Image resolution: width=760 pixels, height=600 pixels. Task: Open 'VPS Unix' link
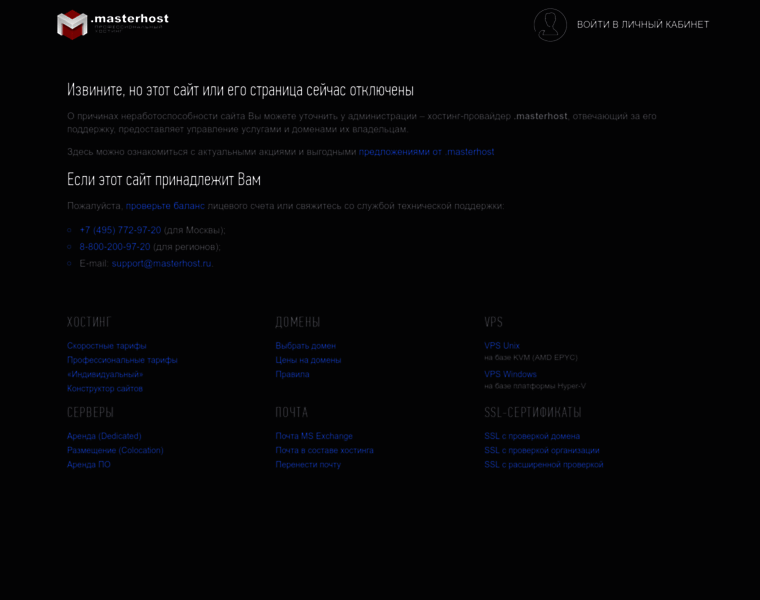[502, 346]
